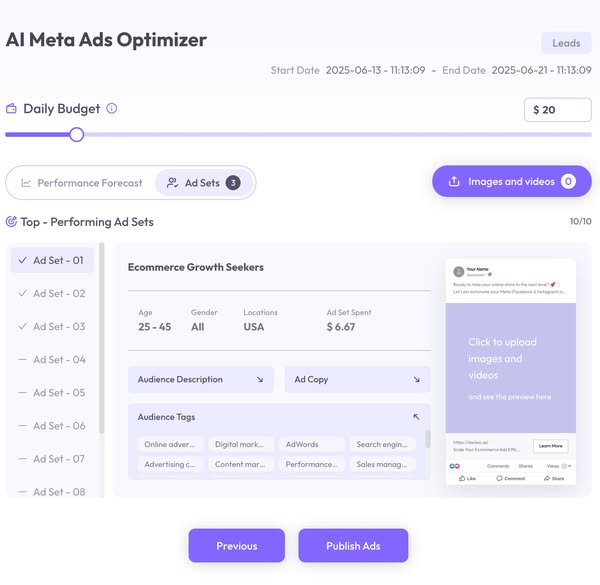Open the Ad Sets tab

click(202, 183)
